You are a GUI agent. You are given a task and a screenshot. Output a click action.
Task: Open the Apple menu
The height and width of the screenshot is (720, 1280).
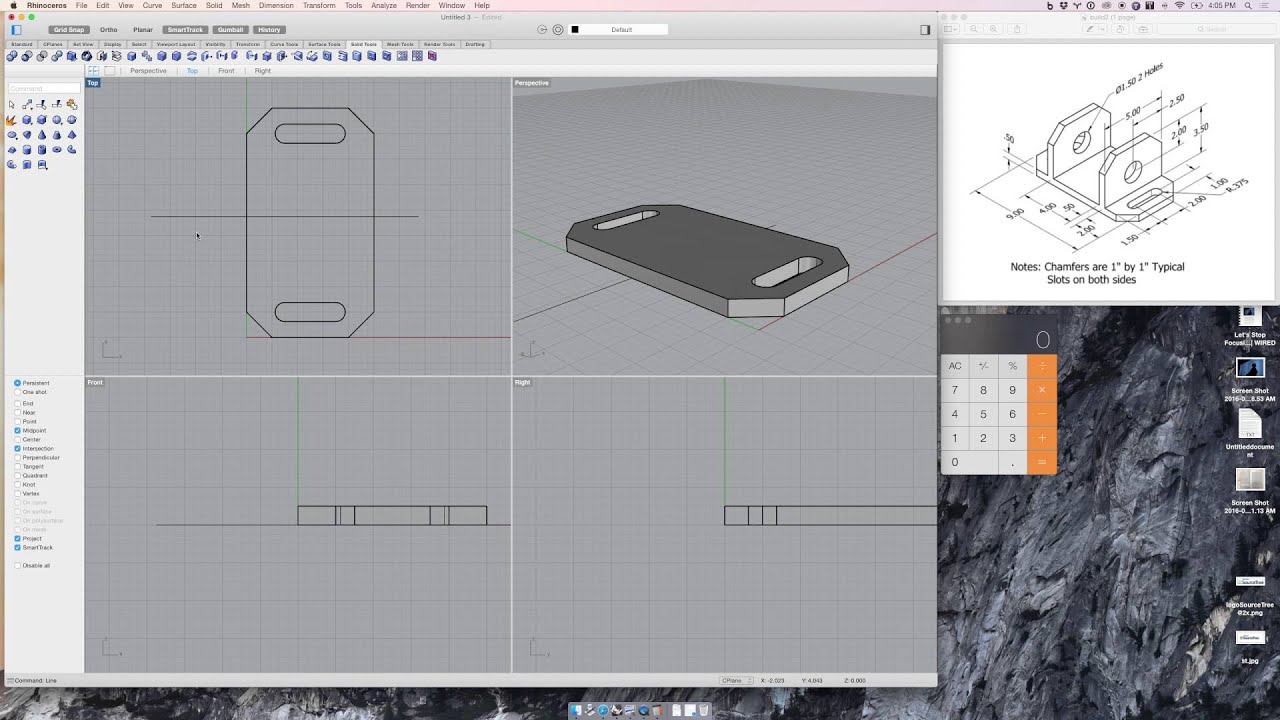click(x=14, y=5)
